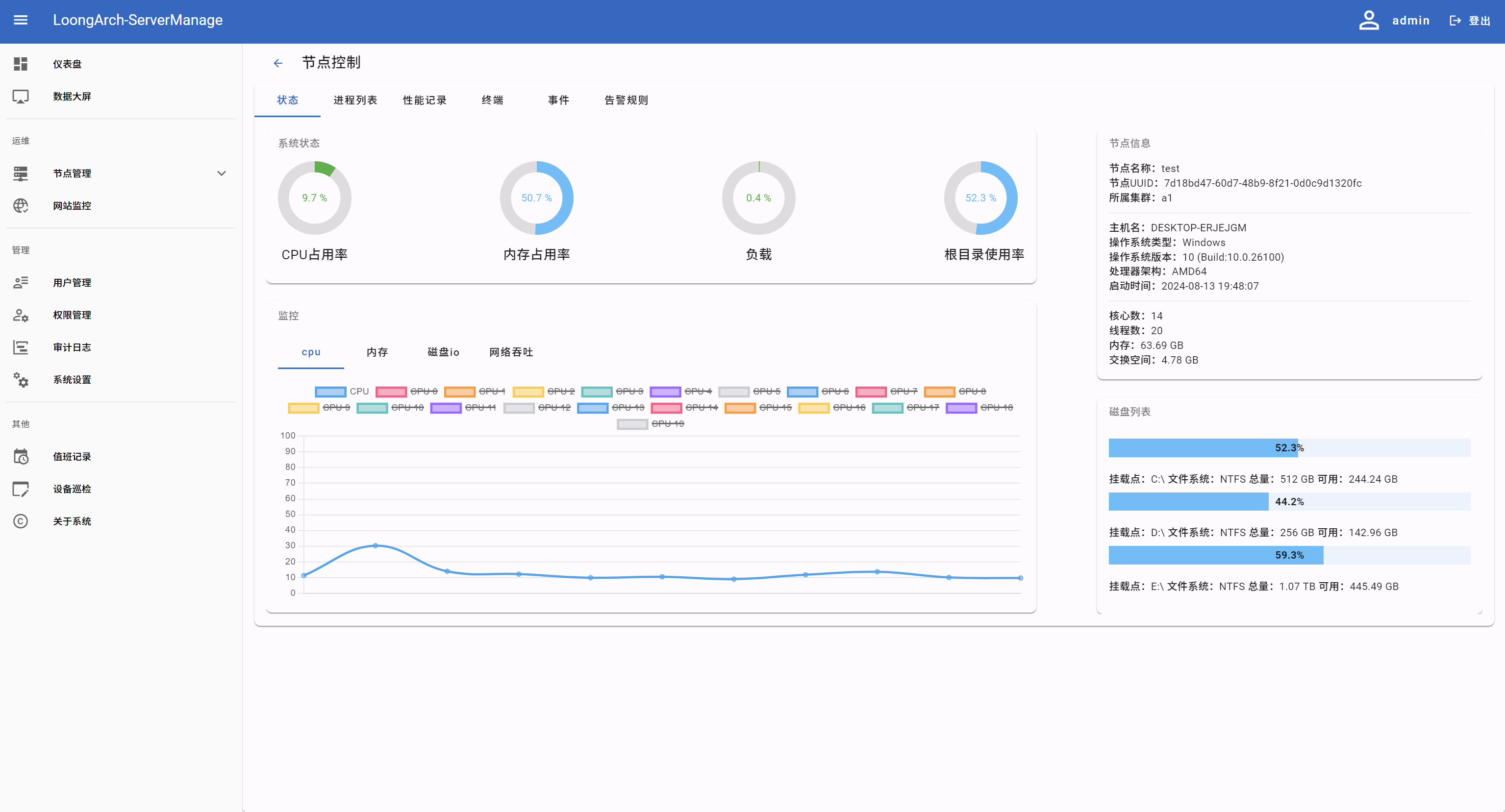Open the 系统设置 gears icon
This screenshot has width=1505, height=812.
tap(21, 380)
